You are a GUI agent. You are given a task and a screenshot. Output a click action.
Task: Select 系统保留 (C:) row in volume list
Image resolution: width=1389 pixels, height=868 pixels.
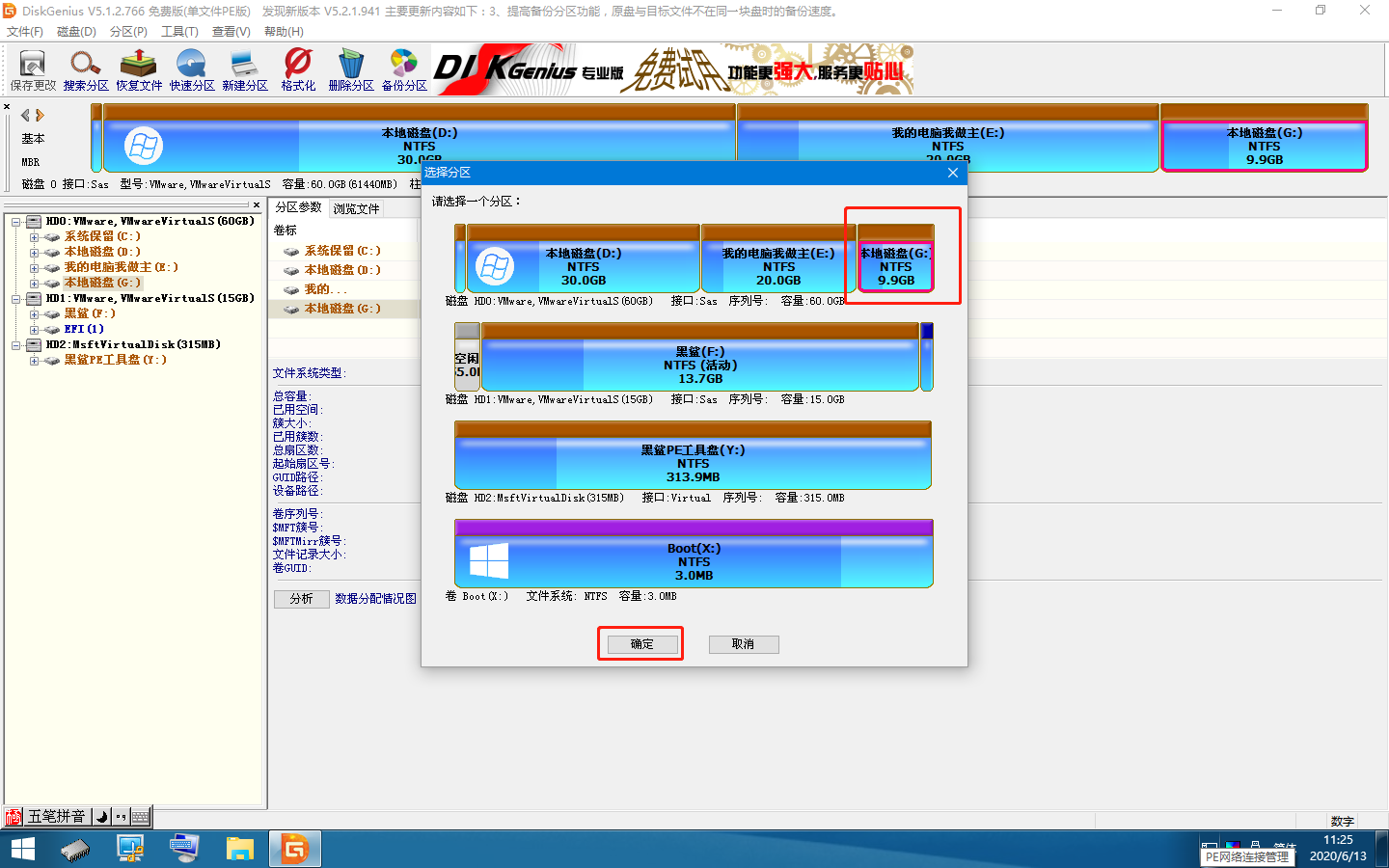pyautogui.click(x=342, y=251)
